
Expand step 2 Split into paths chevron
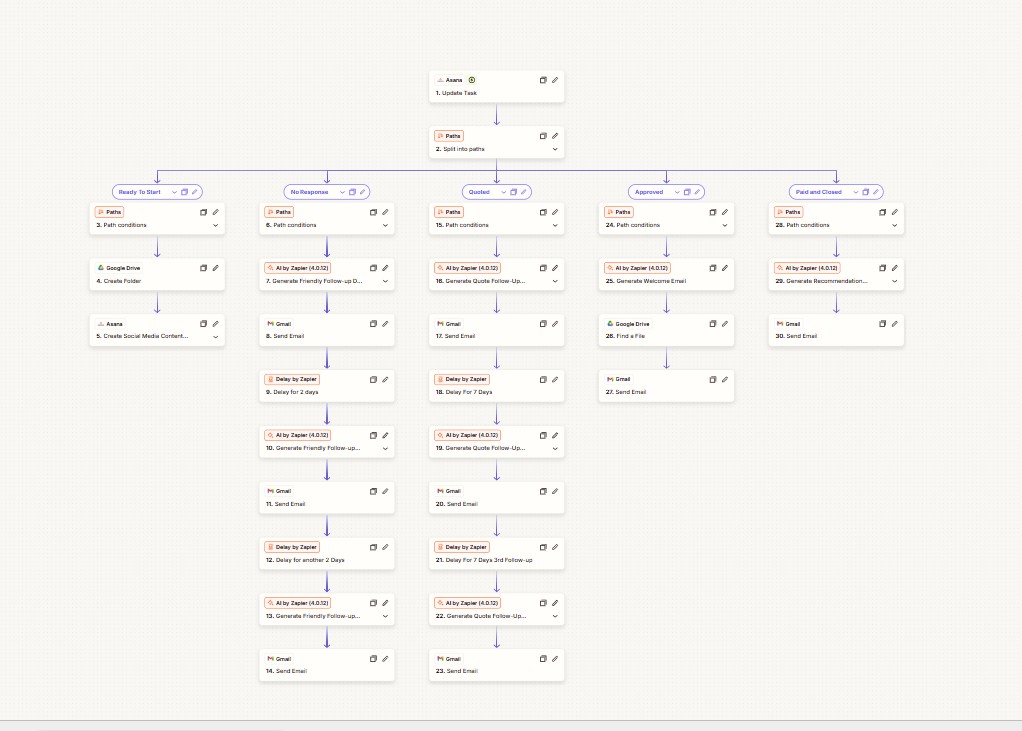(x=555, y=149)
